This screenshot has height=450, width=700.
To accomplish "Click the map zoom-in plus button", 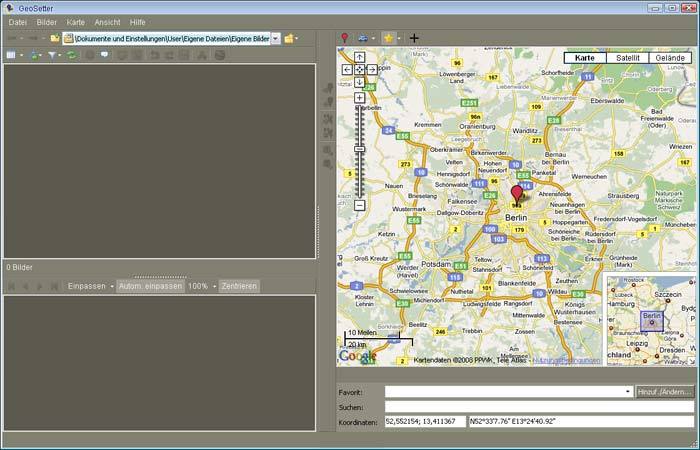I will click(x=359, y=98).
